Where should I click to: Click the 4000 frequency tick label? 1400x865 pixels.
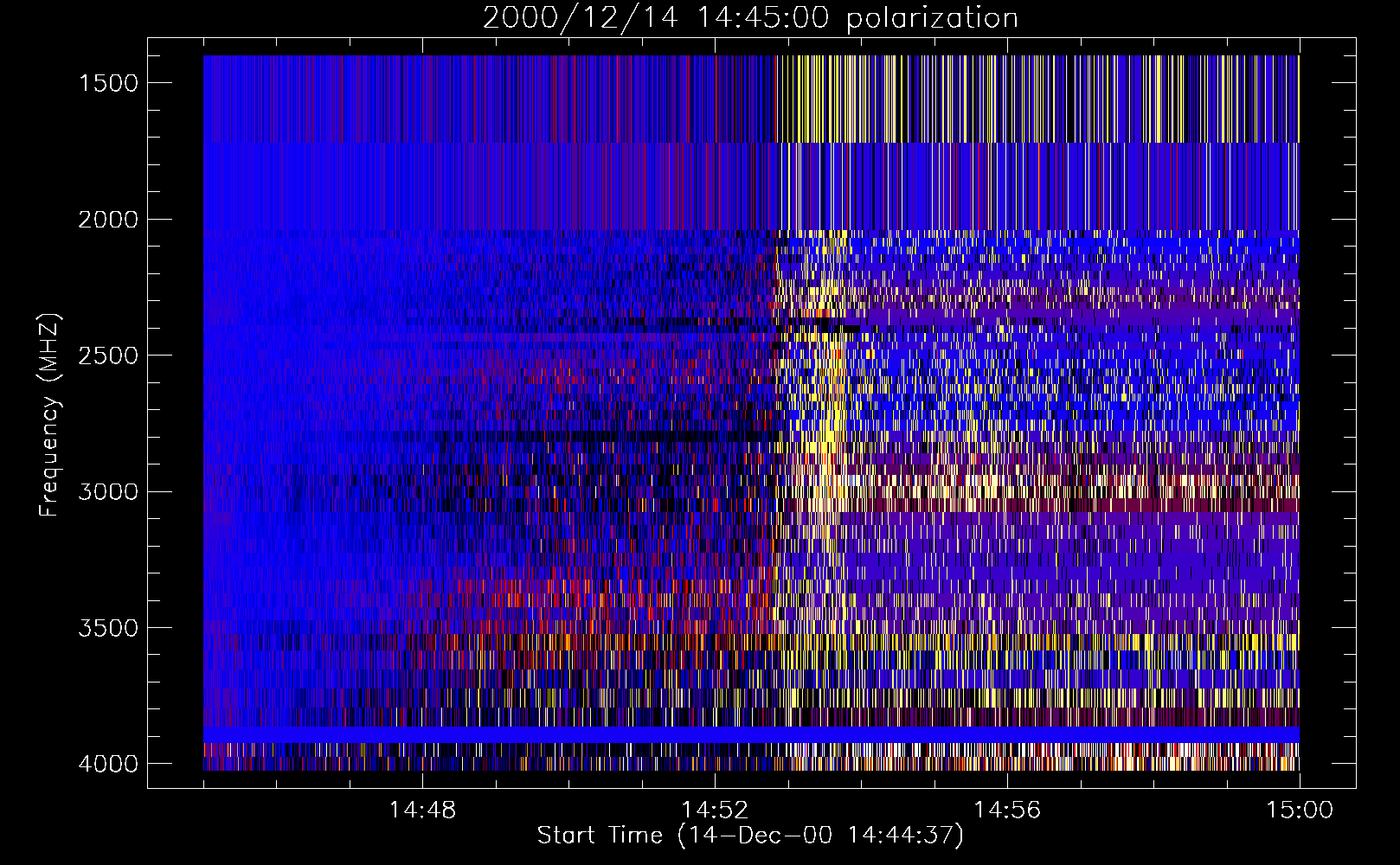(x=108, y=764)
